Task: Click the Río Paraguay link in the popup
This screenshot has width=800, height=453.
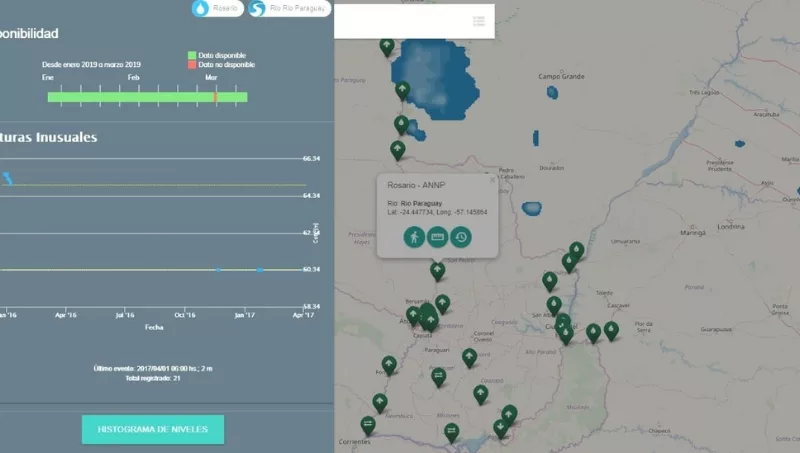Action: [421, 203]
